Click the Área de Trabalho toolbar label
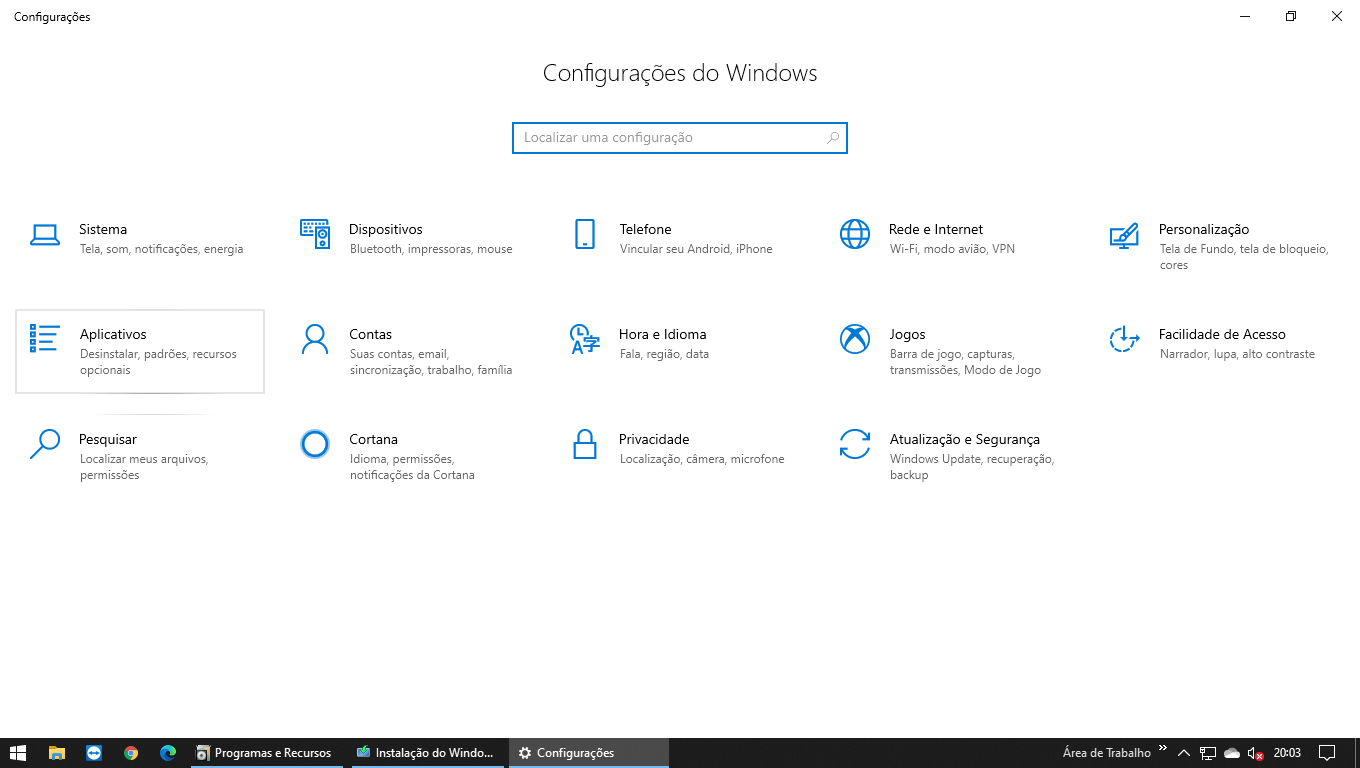 coord(1107,753)
